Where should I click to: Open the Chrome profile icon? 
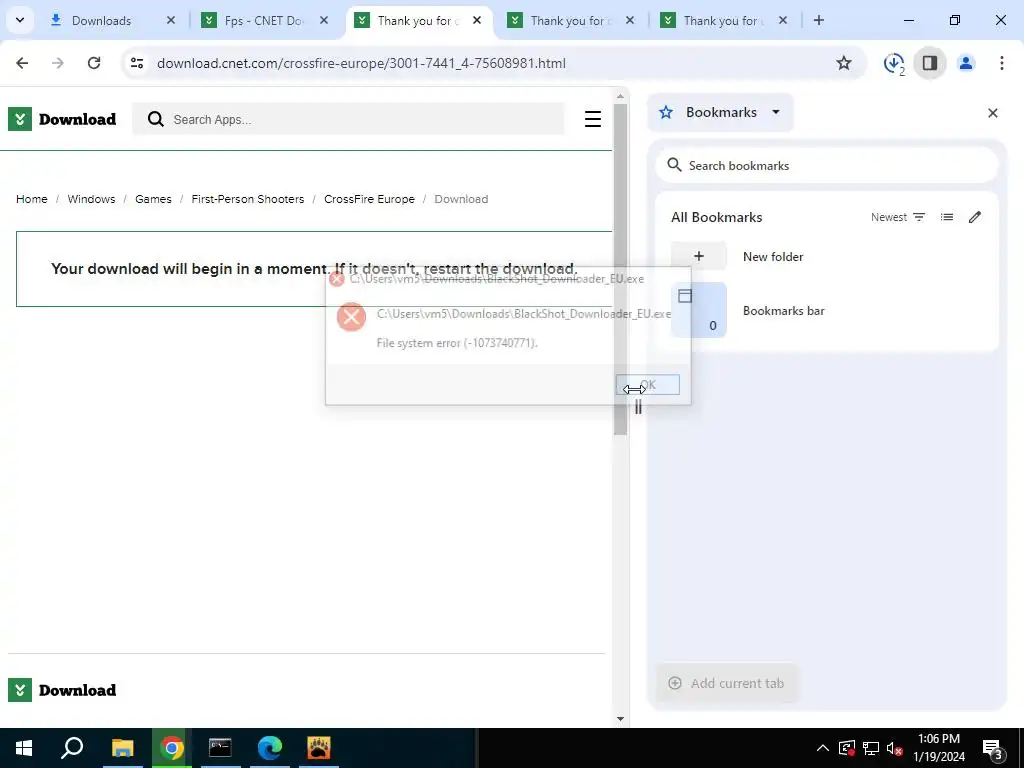click(x=966, y=63)
